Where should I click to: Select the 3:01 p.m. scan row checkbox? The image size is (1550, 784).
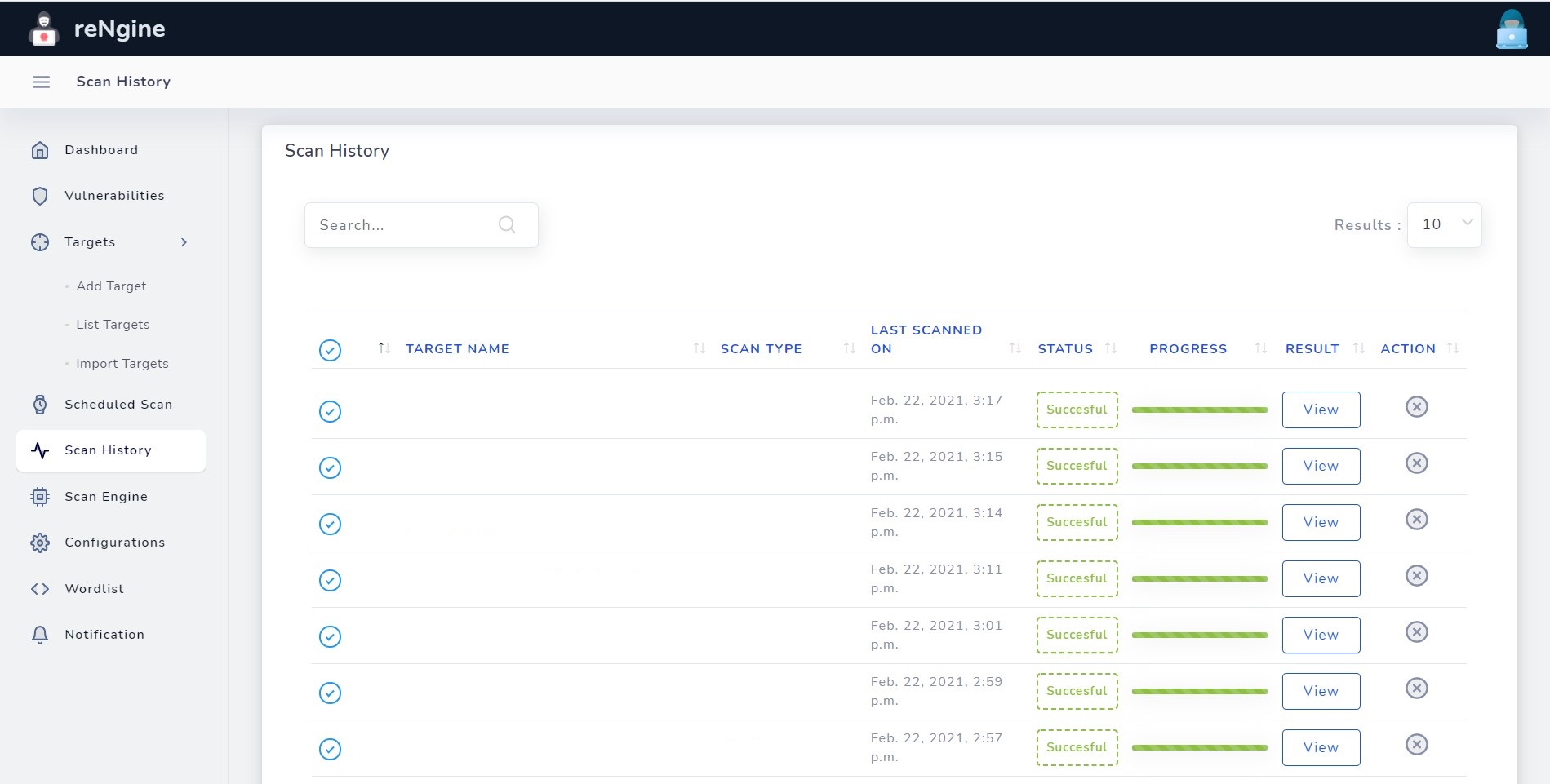click(x=330, y=636)
